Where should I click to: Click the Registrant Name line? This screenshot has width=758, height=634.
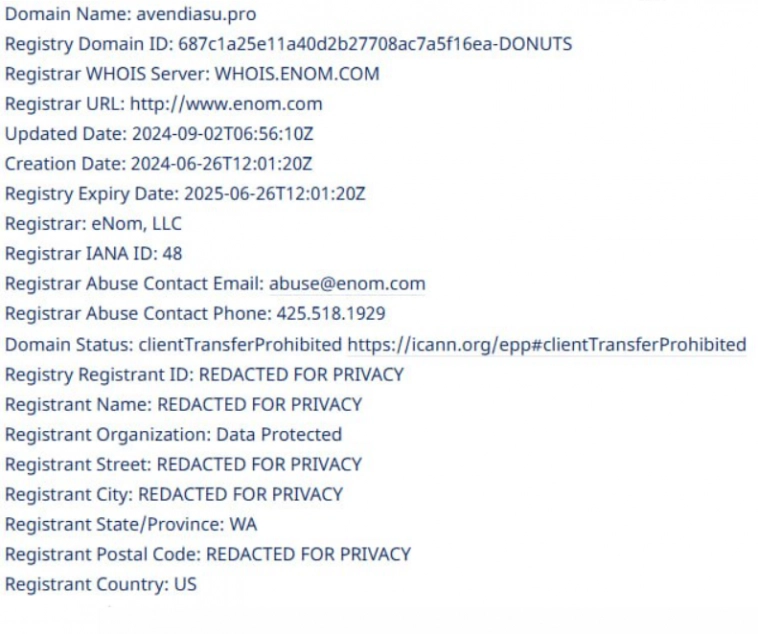tap(183, 405)
